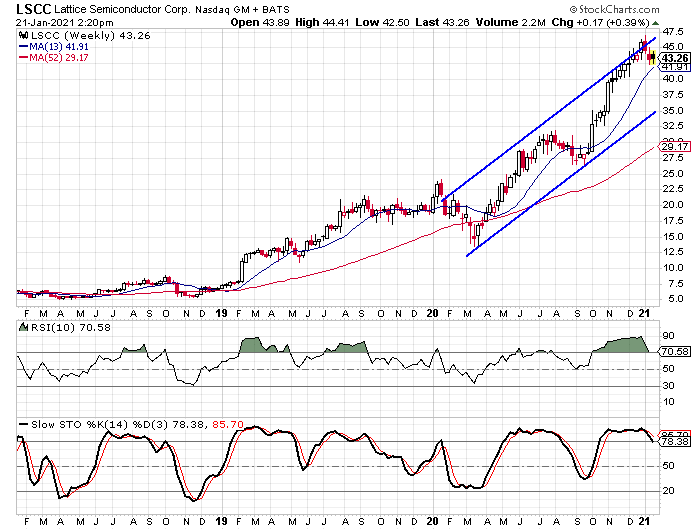This screenshot has height=530, width=700.
Task: Click the 47.5 price axis label
Action: coord(672,32)
